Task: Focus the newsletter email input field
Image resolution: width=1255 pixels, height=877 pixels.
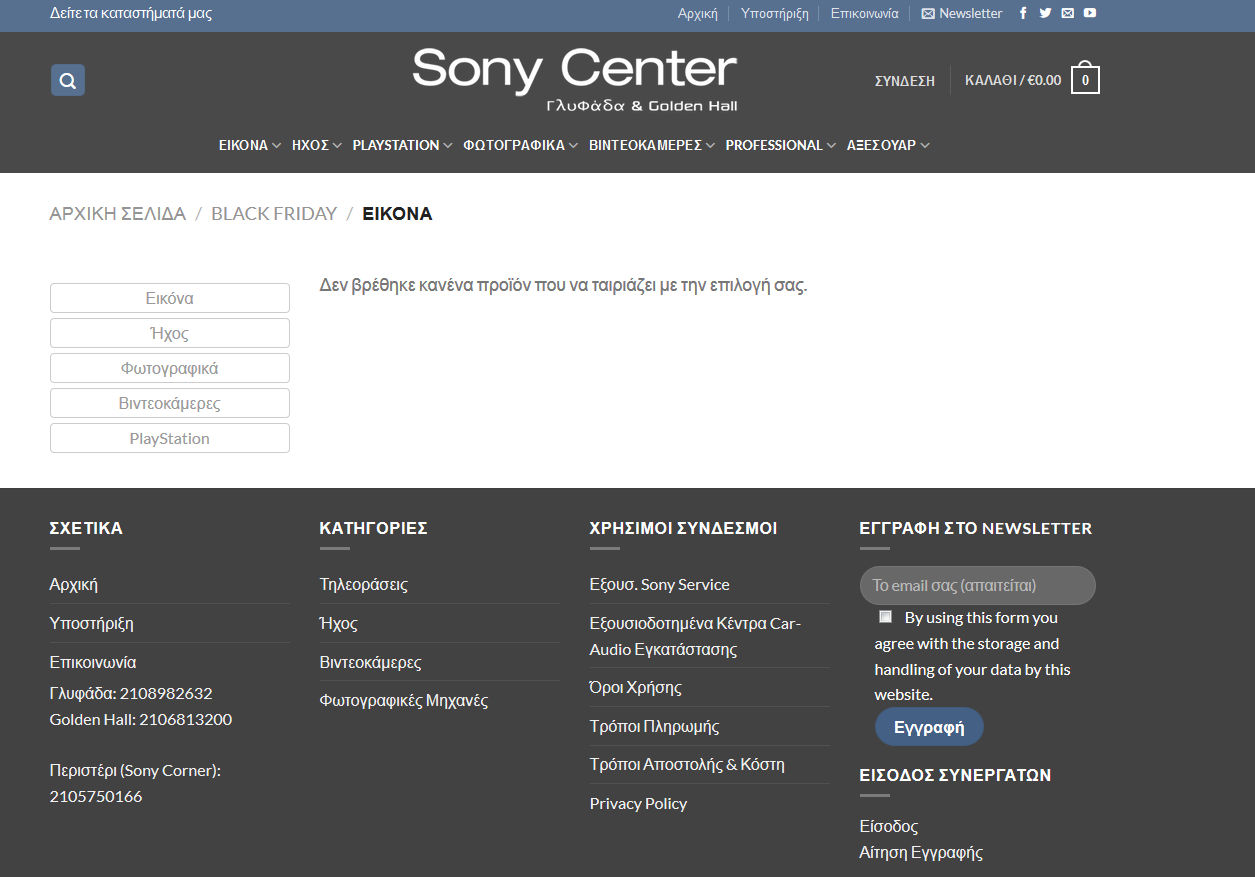Action: (978, 585)
